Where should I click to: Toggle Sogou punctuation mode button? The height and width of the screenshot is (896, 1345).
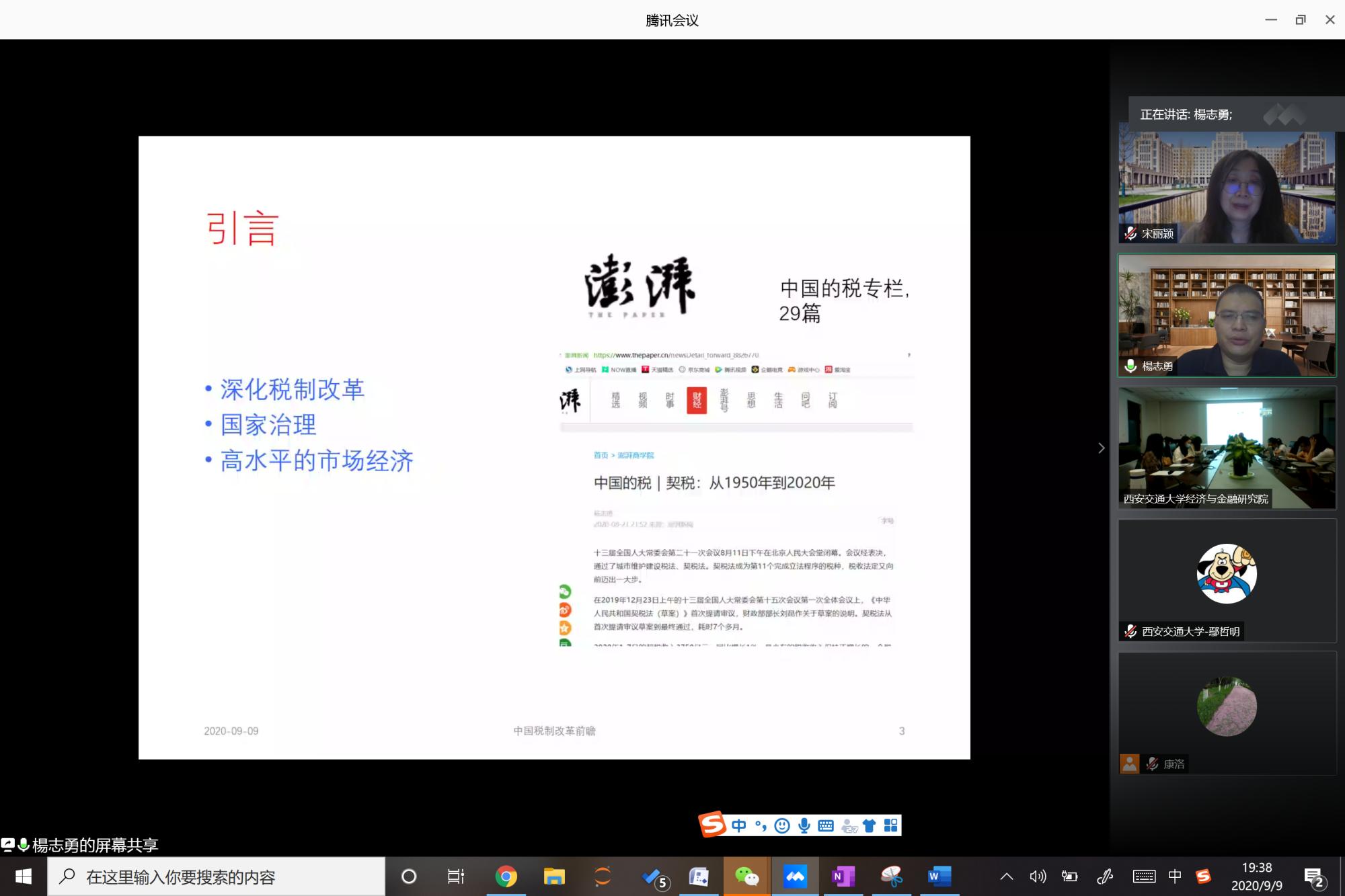click(x=761, y=825)
